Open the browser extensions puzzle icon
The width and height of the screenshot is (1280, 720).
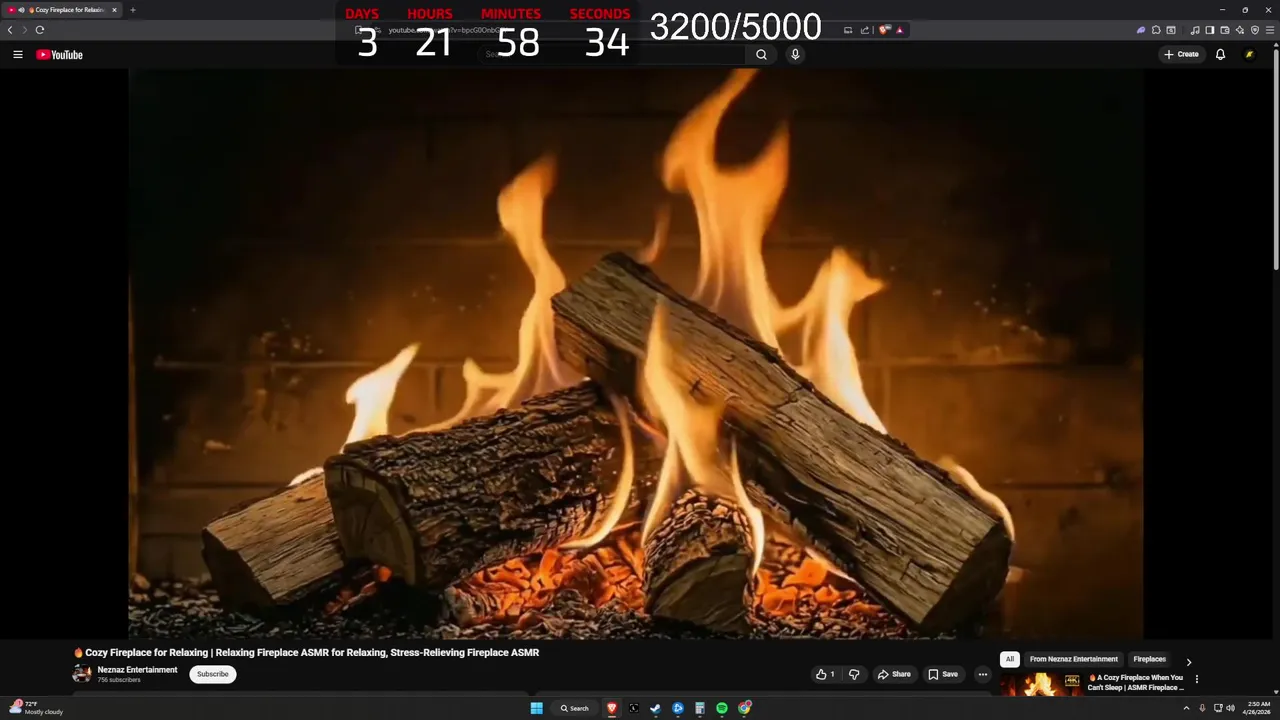[x=1156, y=30]
